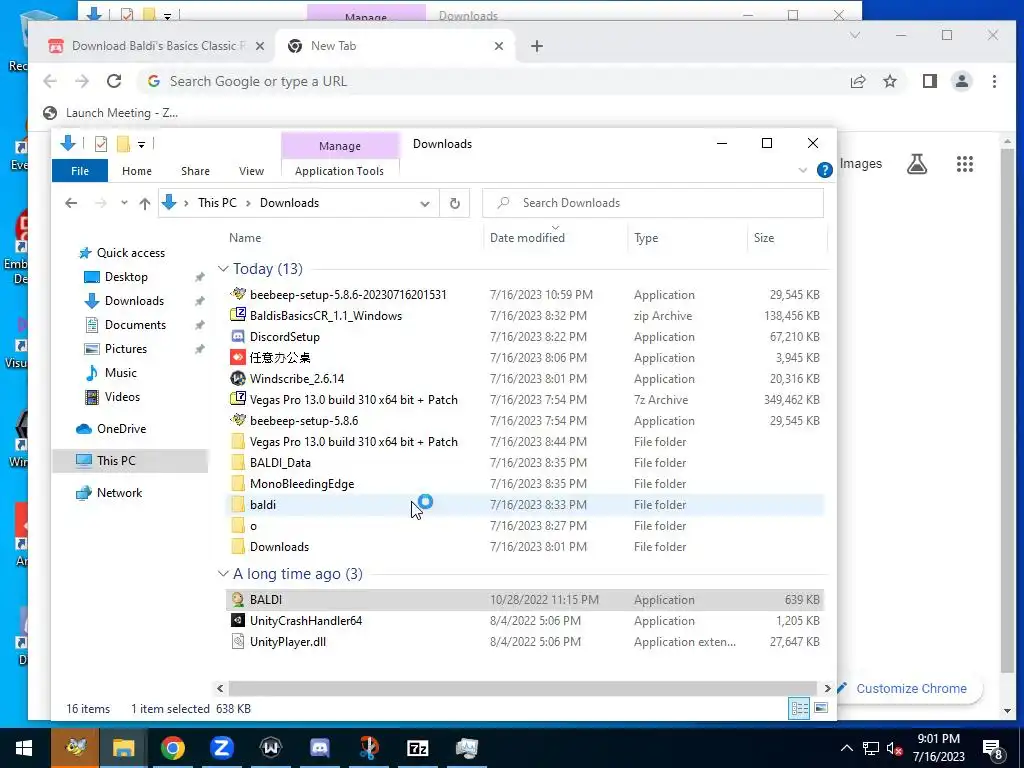Viewport: 1024px width, 768px height.
Task: Click the New folder icon in quick access toolbar
Action: [x=123, y=144]
